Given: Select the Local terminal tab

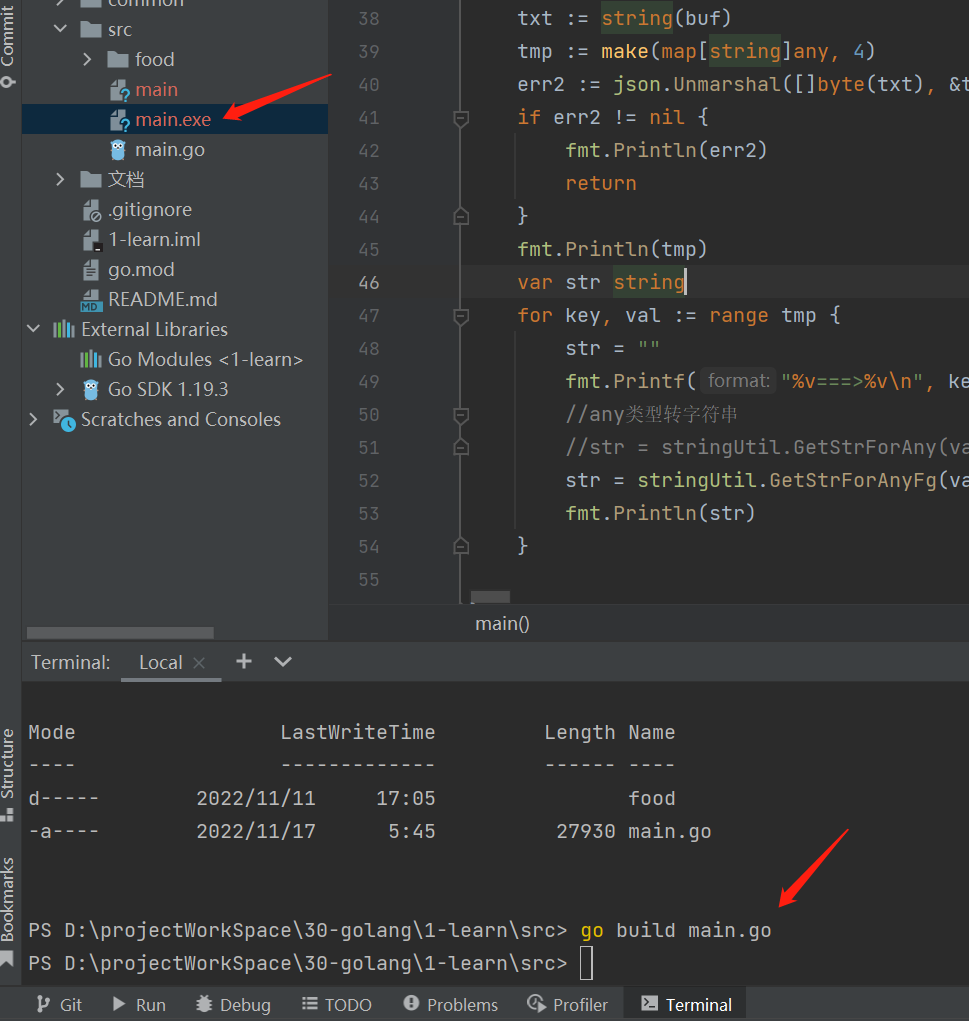Looking at the screenshot, I should coord(159,661).
